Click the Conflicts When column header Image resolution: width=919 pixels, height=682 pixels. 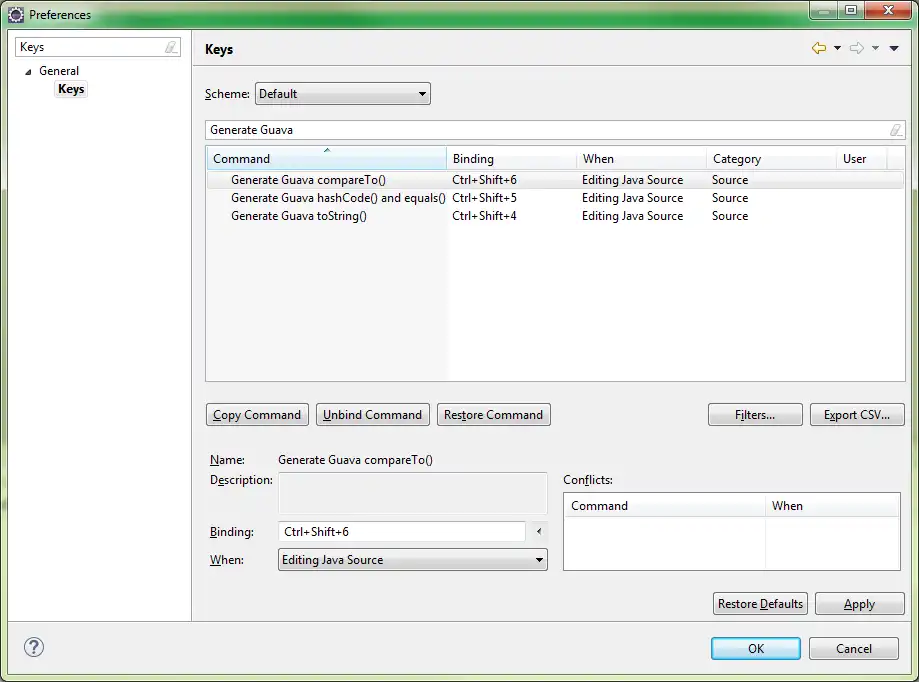(x=832, y=506)
